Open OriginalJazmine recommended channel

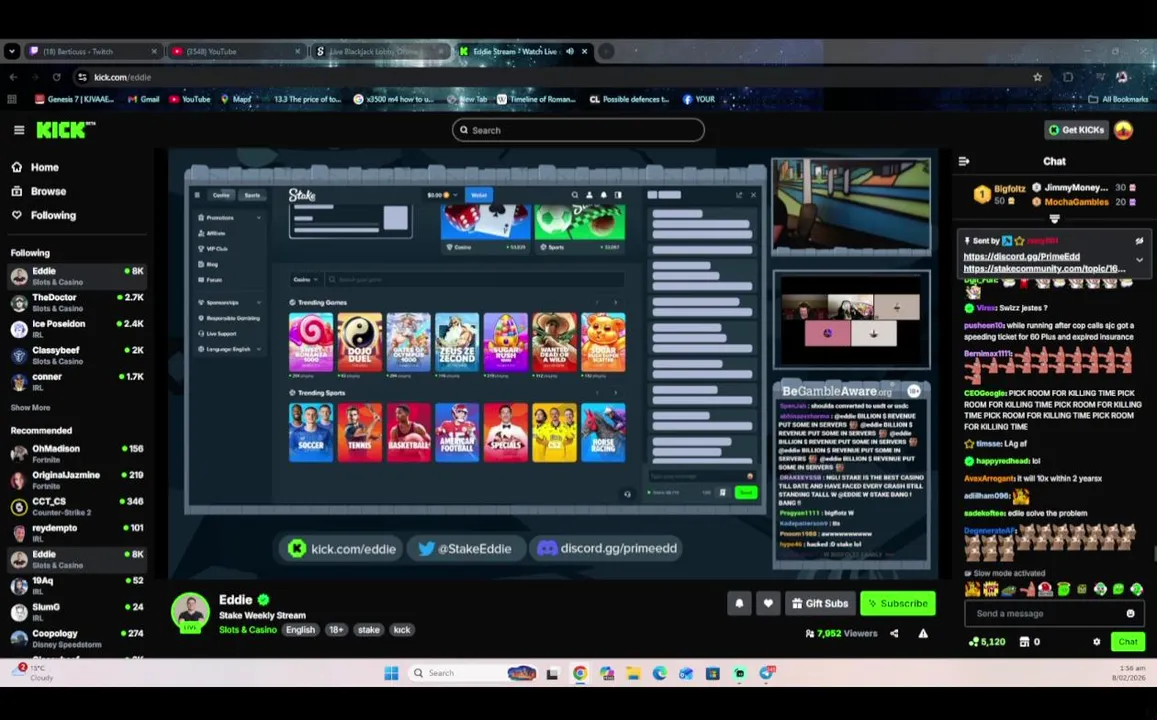point(77,480)
